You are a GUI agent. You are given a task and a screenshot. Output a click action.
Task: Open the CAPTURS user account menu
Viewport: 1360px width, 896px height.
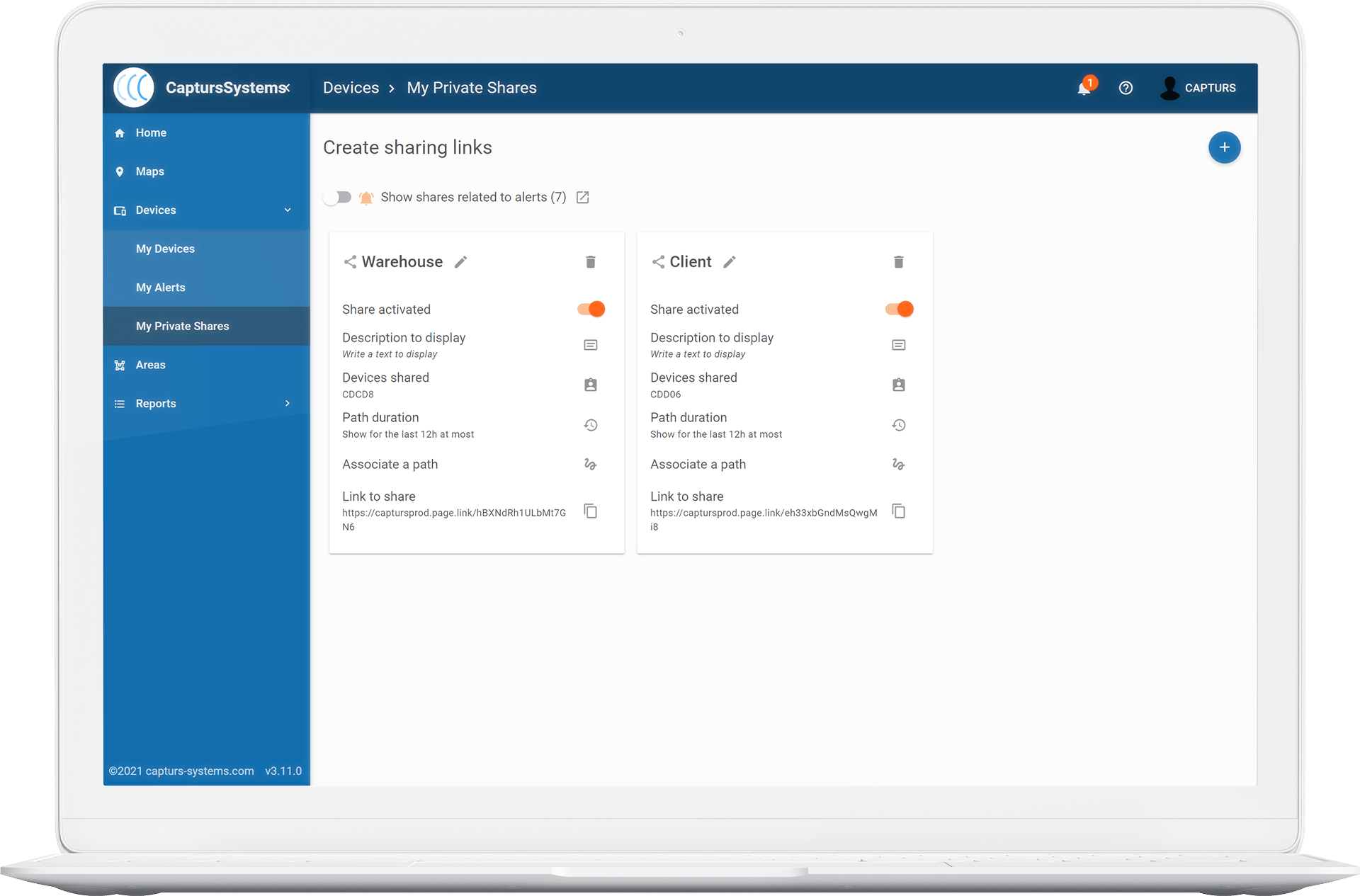click(1198, 88)
